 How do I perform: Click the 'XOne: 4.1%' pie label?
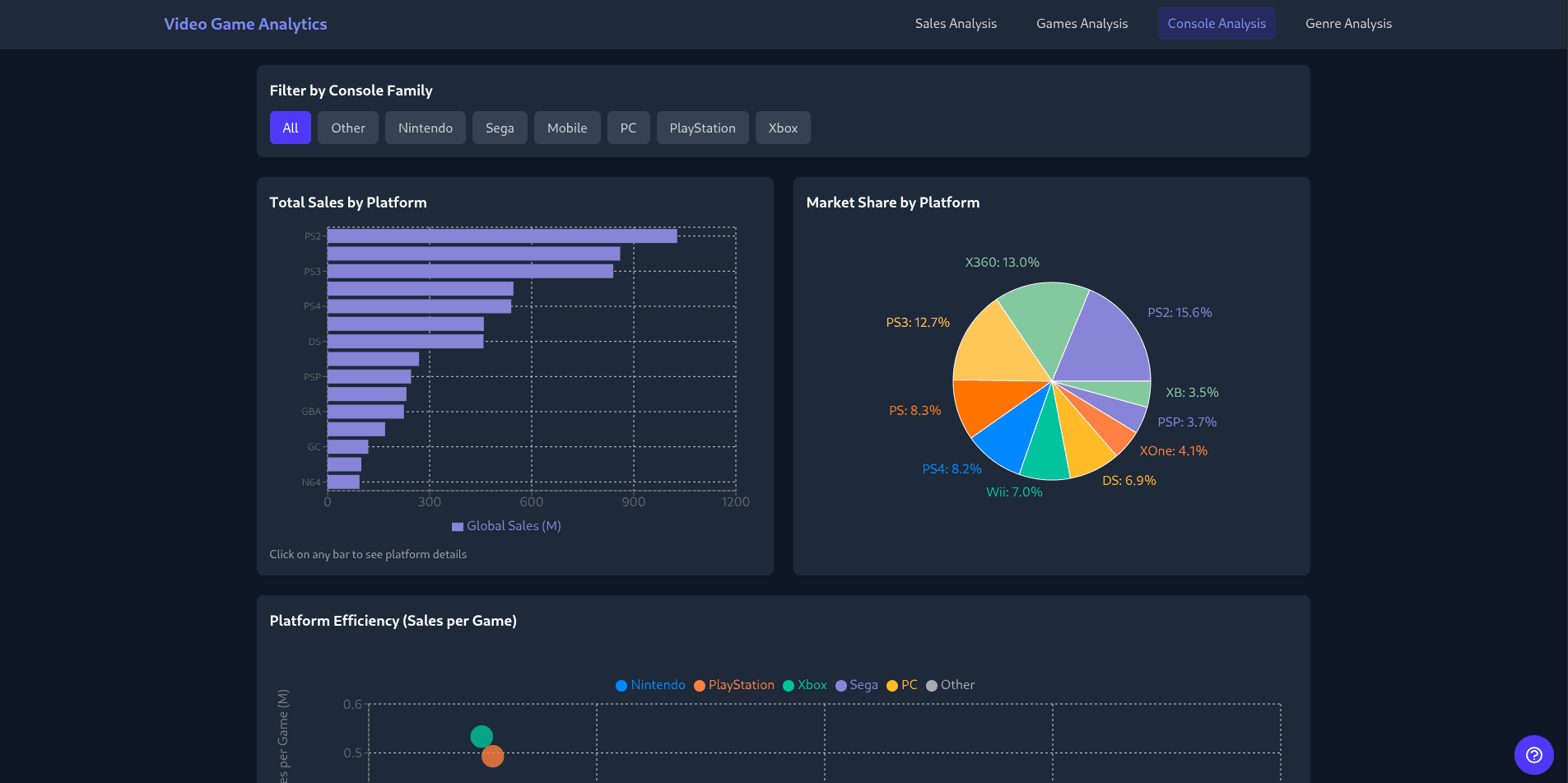(1173, 451)
